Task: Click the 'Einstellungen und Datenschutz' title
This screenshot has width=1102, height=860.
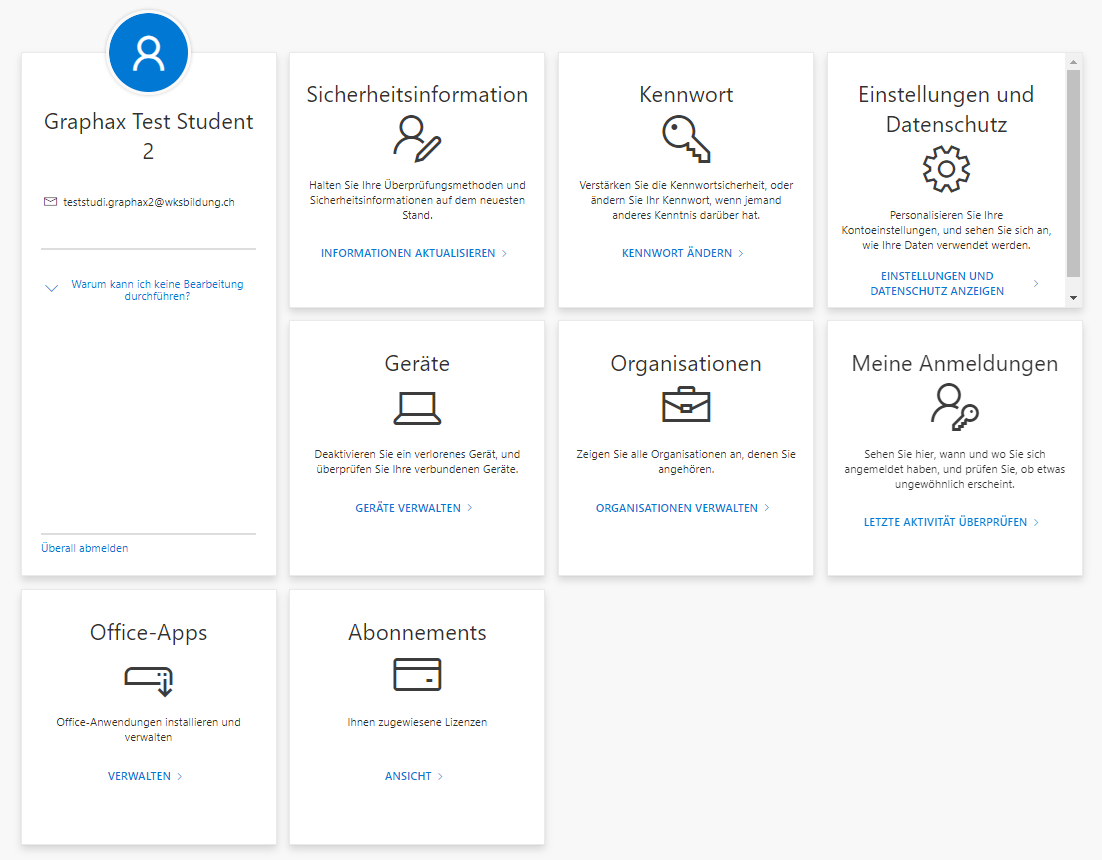Action: point(946,110)
